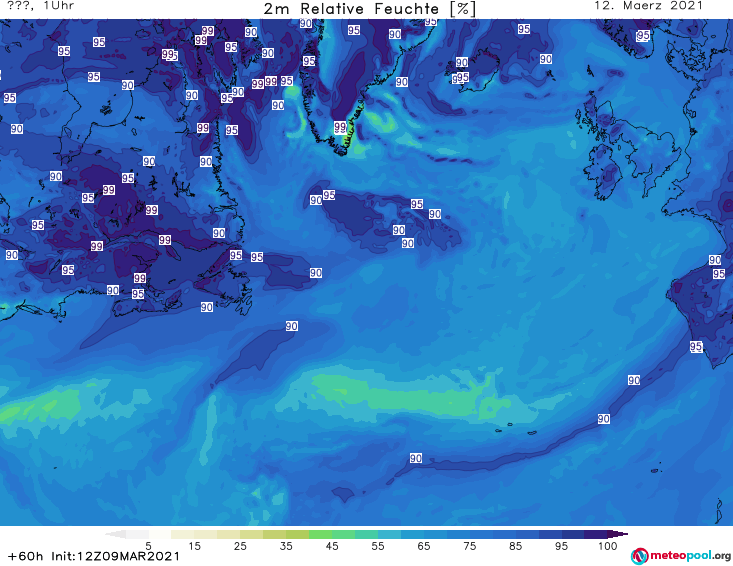Click the 'Init:12Z09MAR2021' initialization text
Image resolution: width=733 pixels, height=566 pixels.
click(x=115, y=556)
